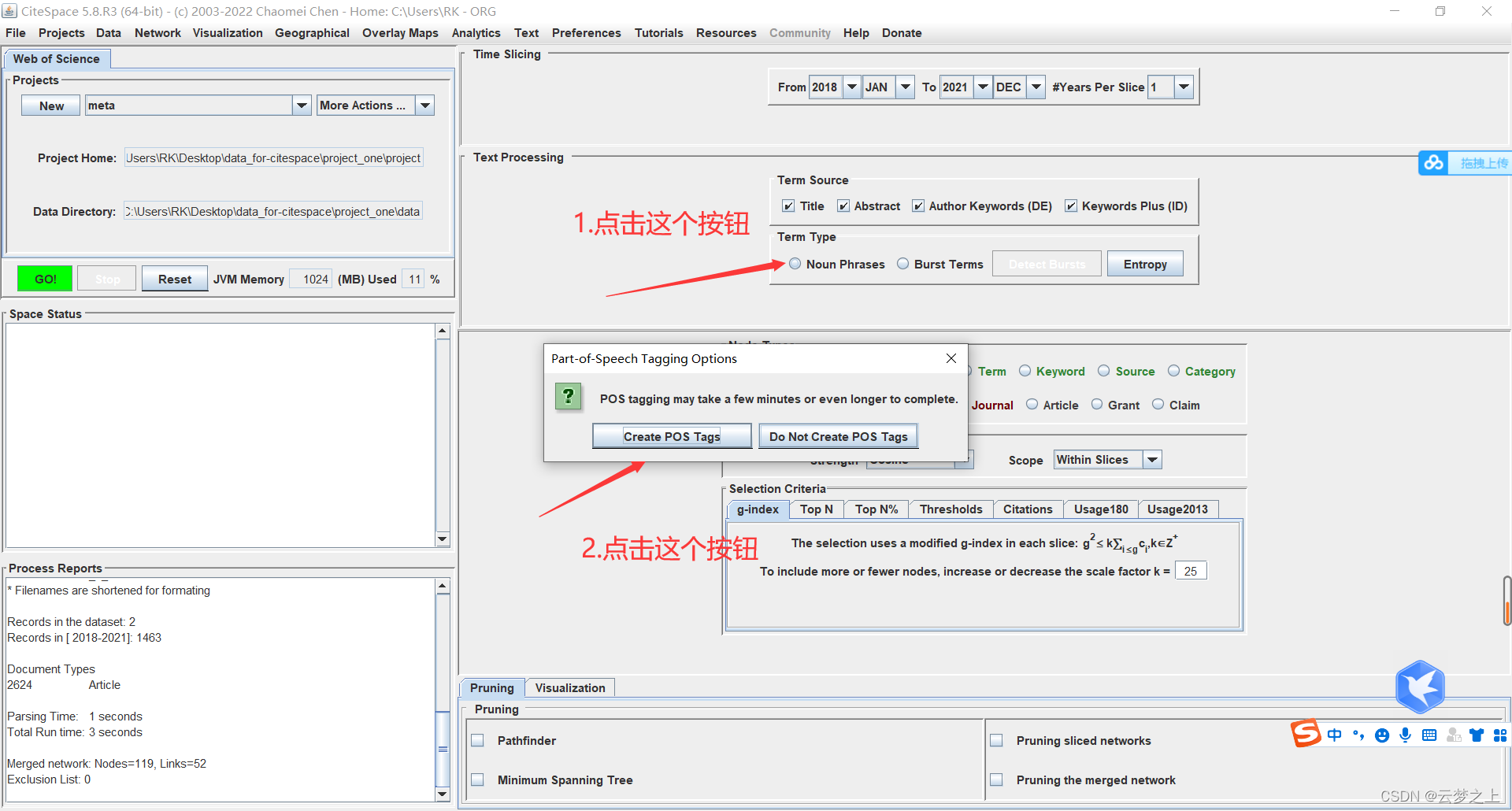Select the Noun Phrases radio button
1512x811 pixels.
[795, 264]
